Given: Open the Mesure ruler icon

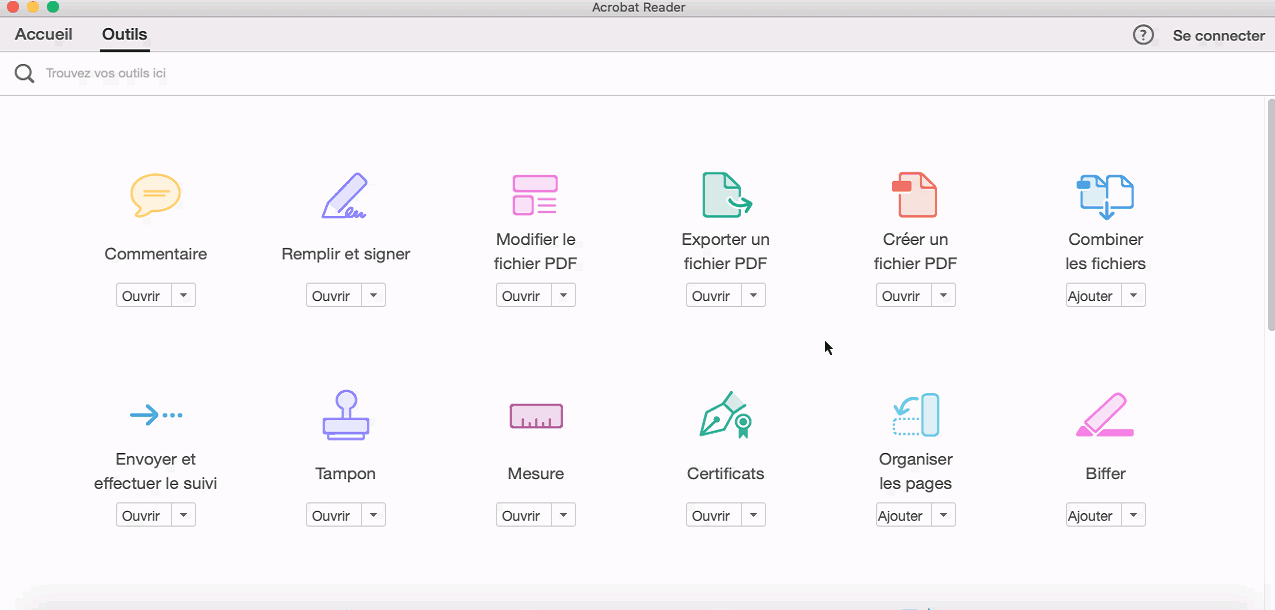Looking at the screenshot, I should pos(536,416).
